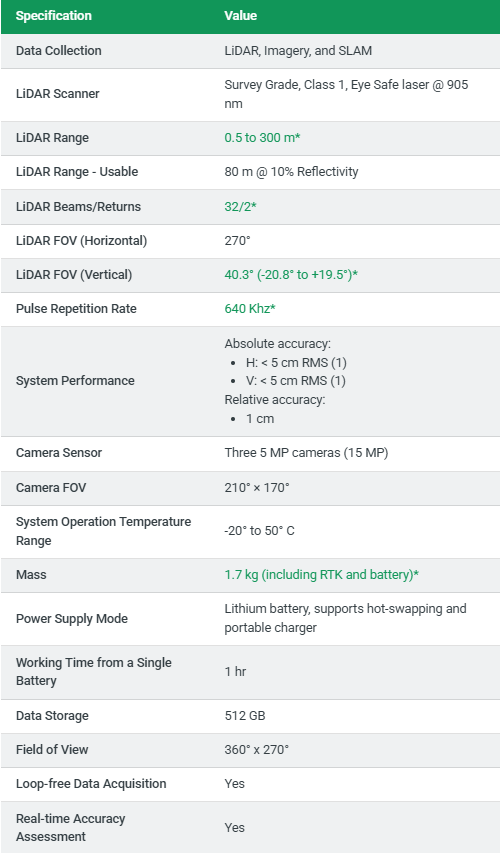
Task: Click the green 640 Khz* value
Action: point(250,308)
